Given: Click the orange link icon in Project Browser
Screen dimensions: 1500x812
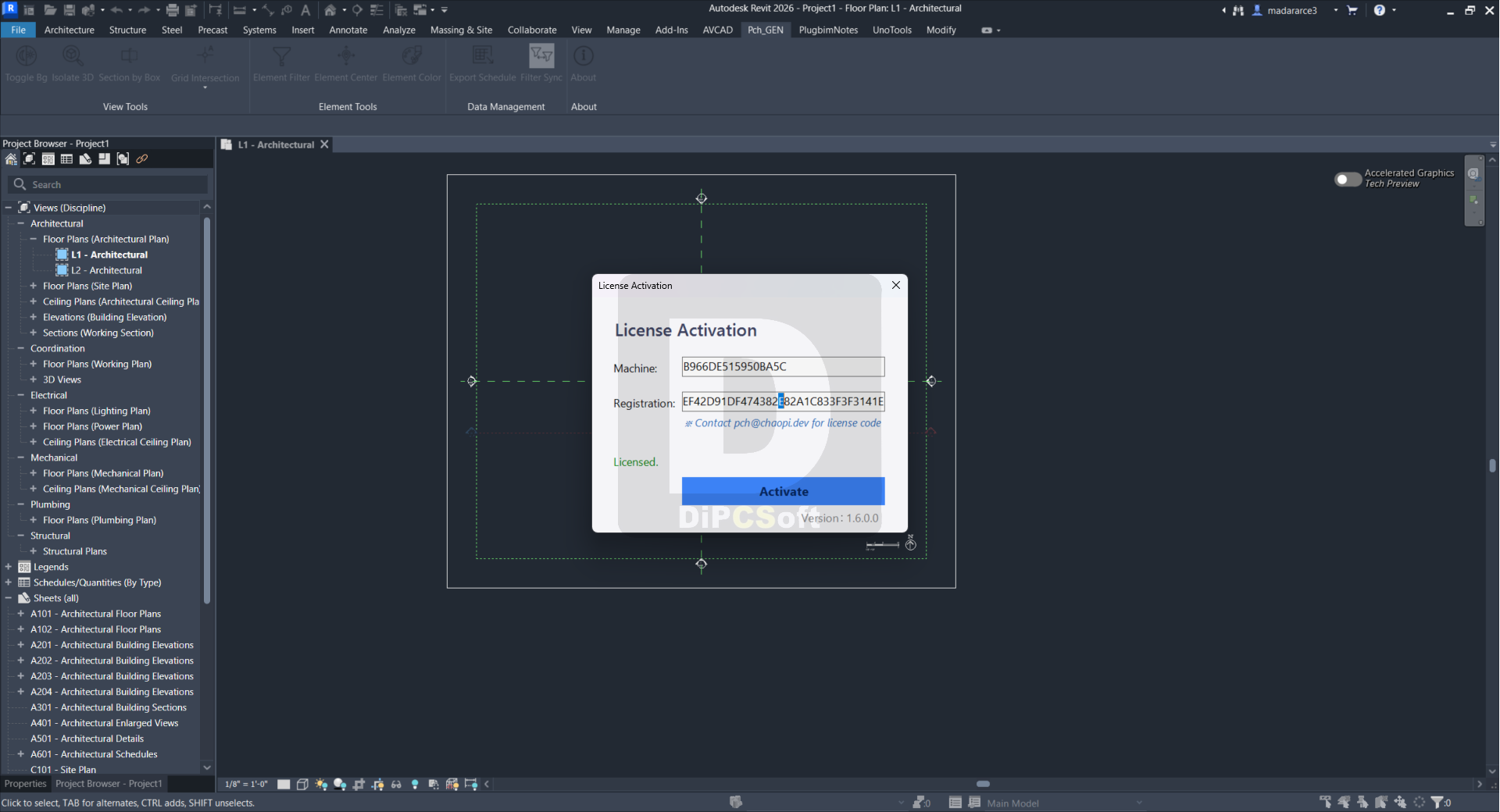Looking at the screenshot, I should pyautogui.click(x=141, y=159).
